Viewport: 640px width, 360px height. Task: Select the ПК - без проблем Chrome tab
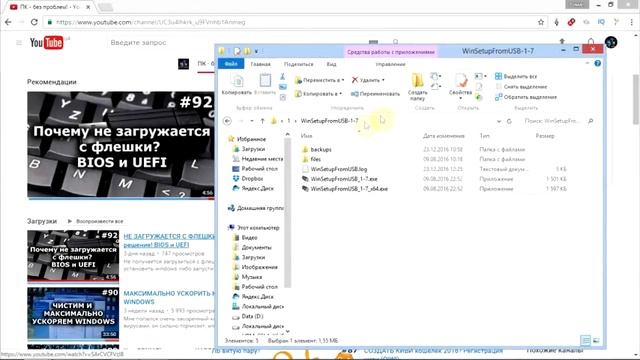click(50, 7)
